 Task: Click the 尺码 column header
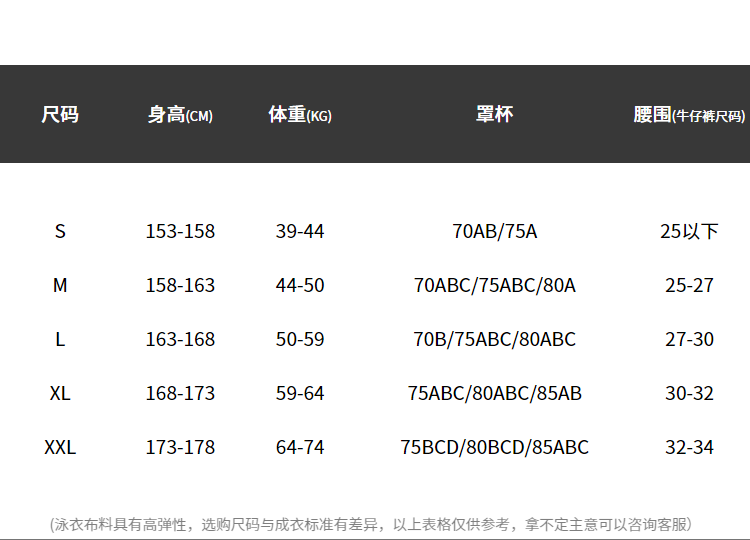[60, 115]
